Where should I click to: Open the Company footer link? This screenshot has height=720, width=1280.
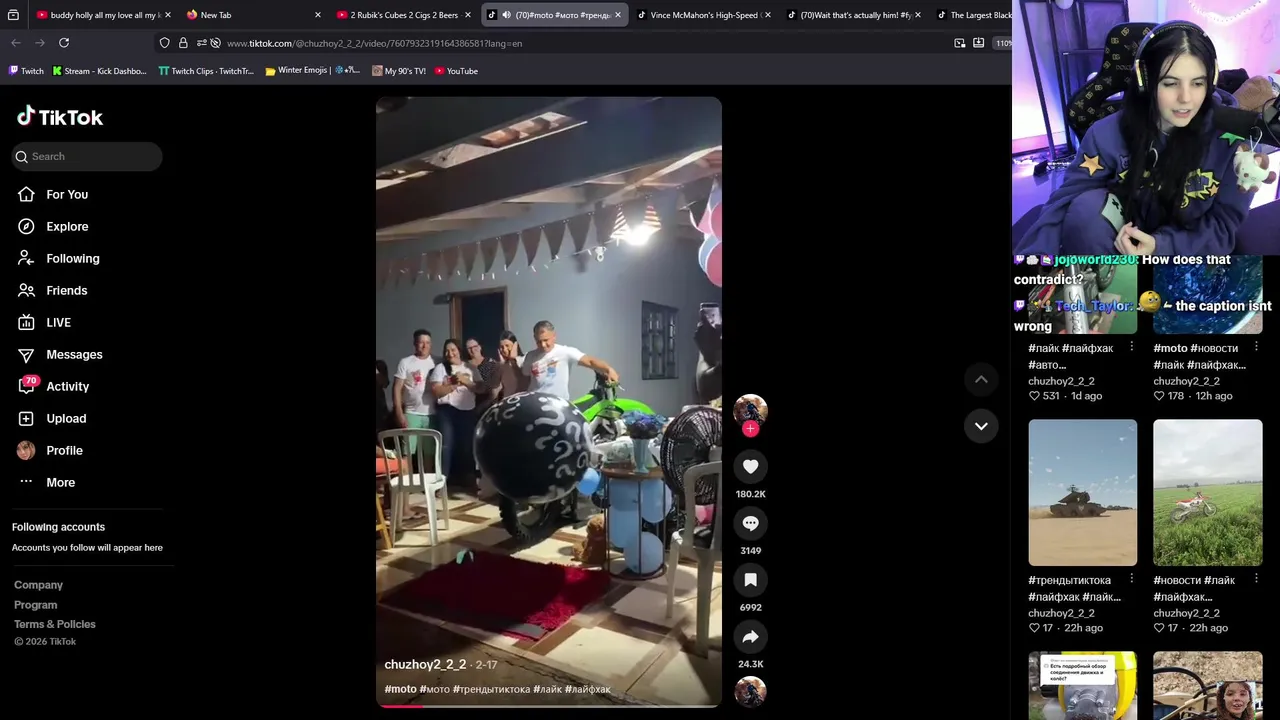coord(38,585)
